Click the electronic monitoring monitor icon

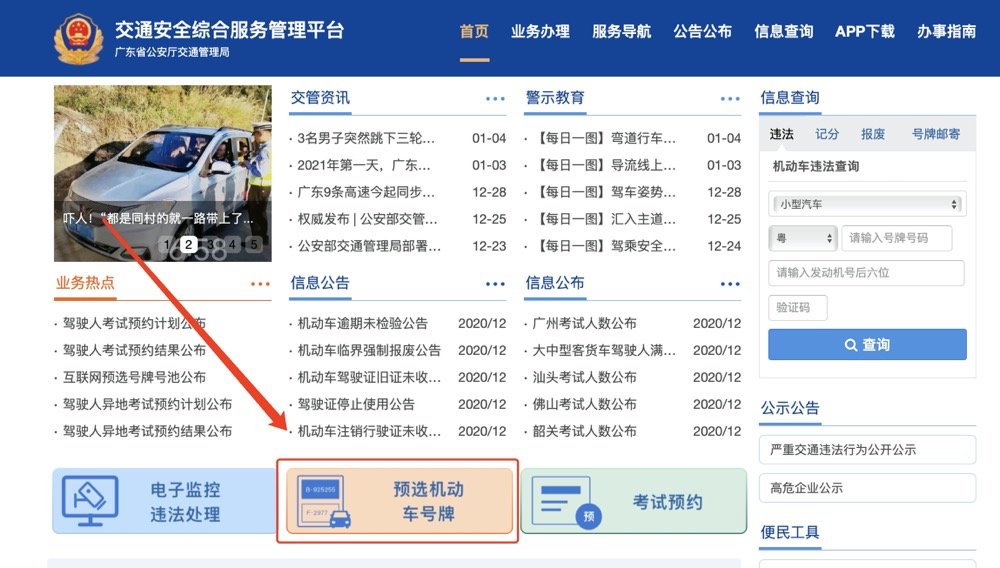[90, 501]
